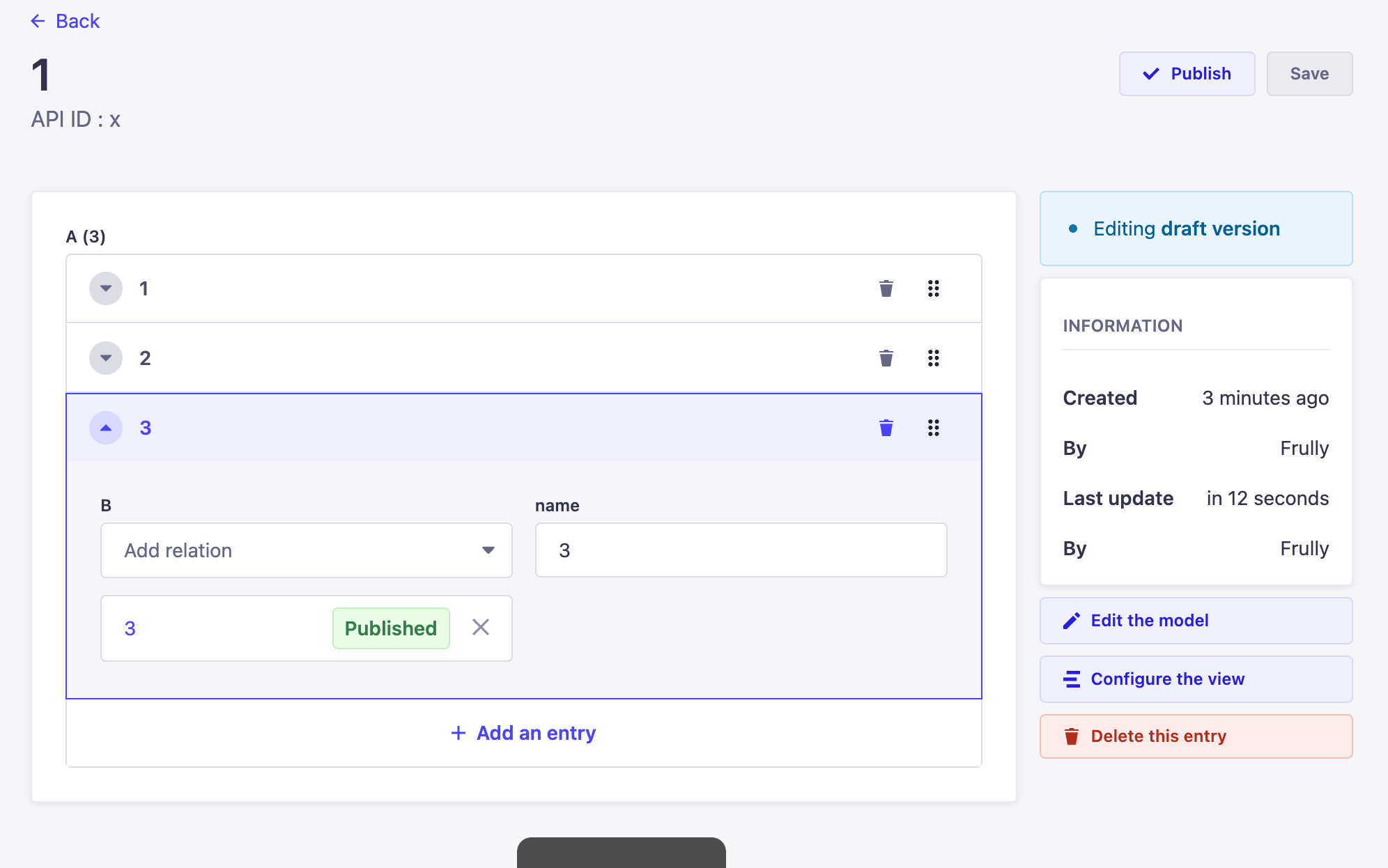The image size is (1388, 868).
Task: Click Delete this entry
Action: (1196, 736)
